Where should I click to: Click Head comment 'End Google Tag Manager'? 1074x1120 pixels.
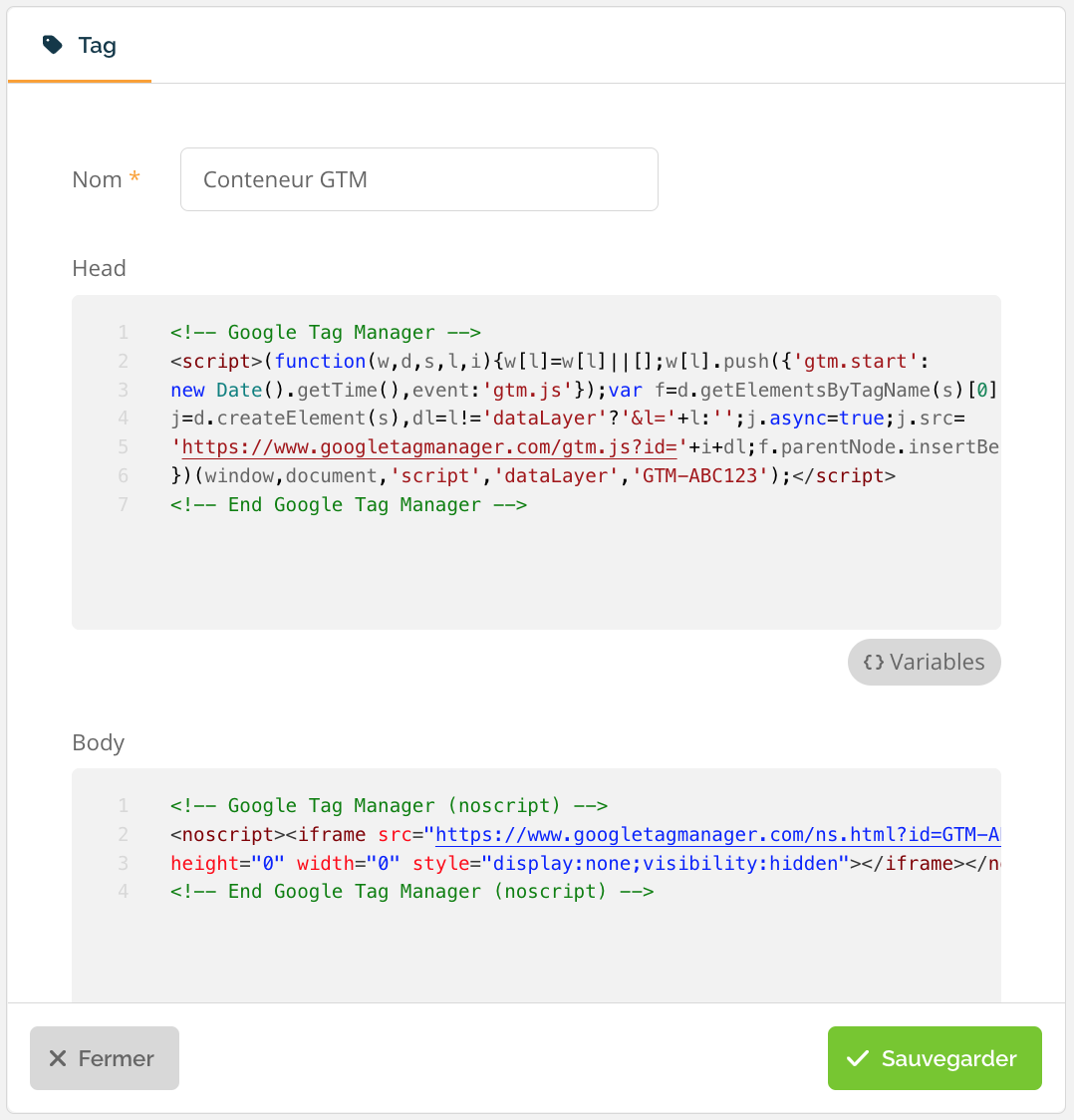coord(349,504)
